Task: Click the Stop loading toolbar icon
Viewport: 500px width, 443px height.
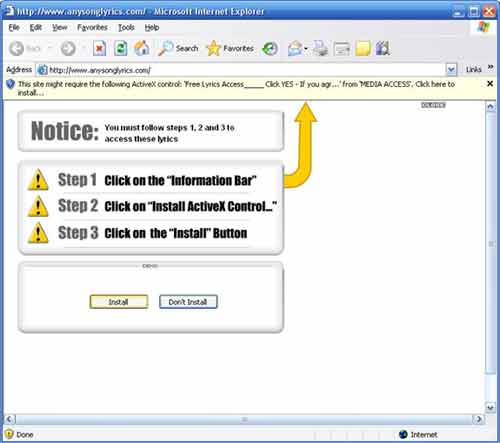Action: click(99, 49)
